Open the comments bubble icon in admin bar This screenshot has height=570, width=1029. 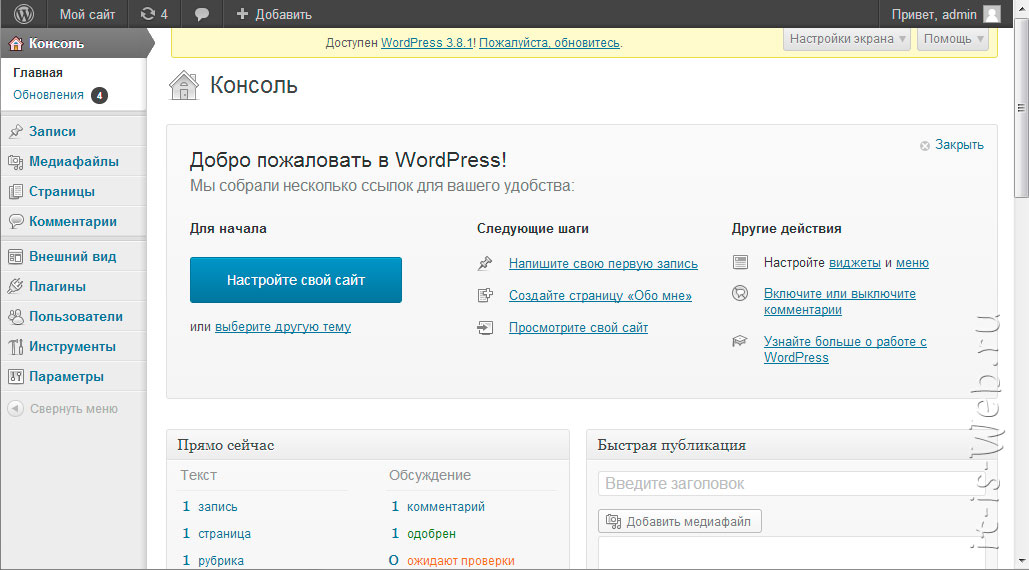coord(201,14)
